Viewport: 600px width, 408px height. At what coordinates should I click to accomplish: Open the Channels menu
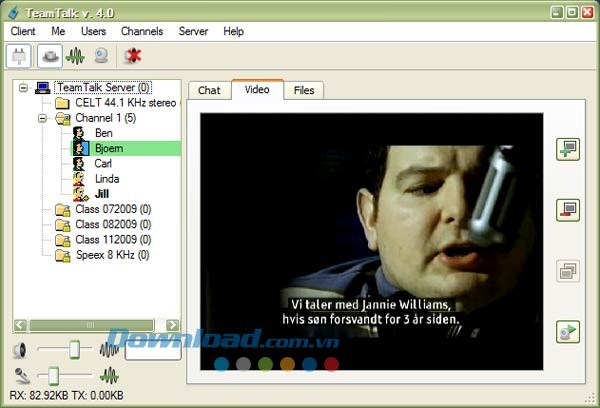click(142, 31)
